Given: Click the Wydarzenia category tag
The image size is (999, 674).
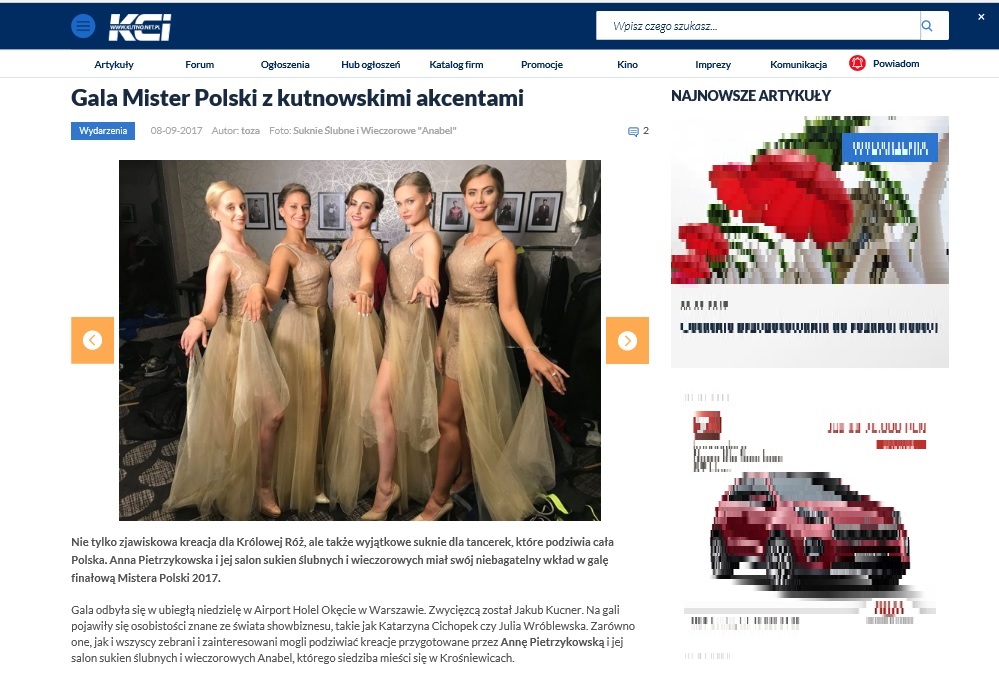Looking at the screenshot, I should pos(103,131).
